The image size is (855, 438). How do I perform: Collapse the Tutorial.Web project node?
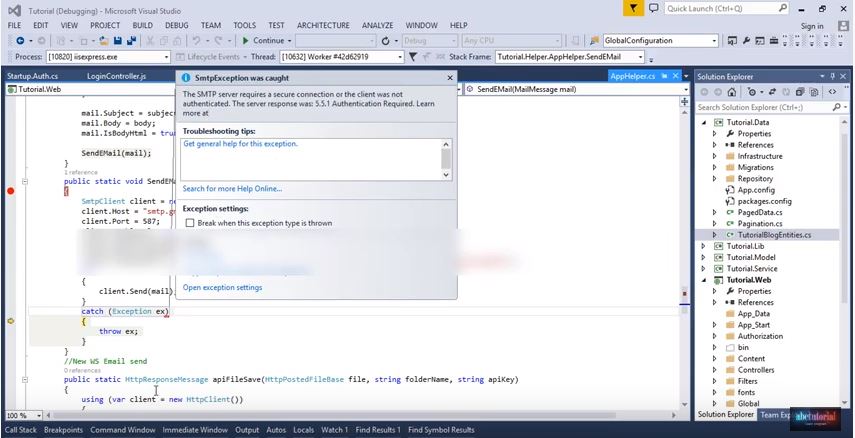pyautogui.click(x=704, y=280)
